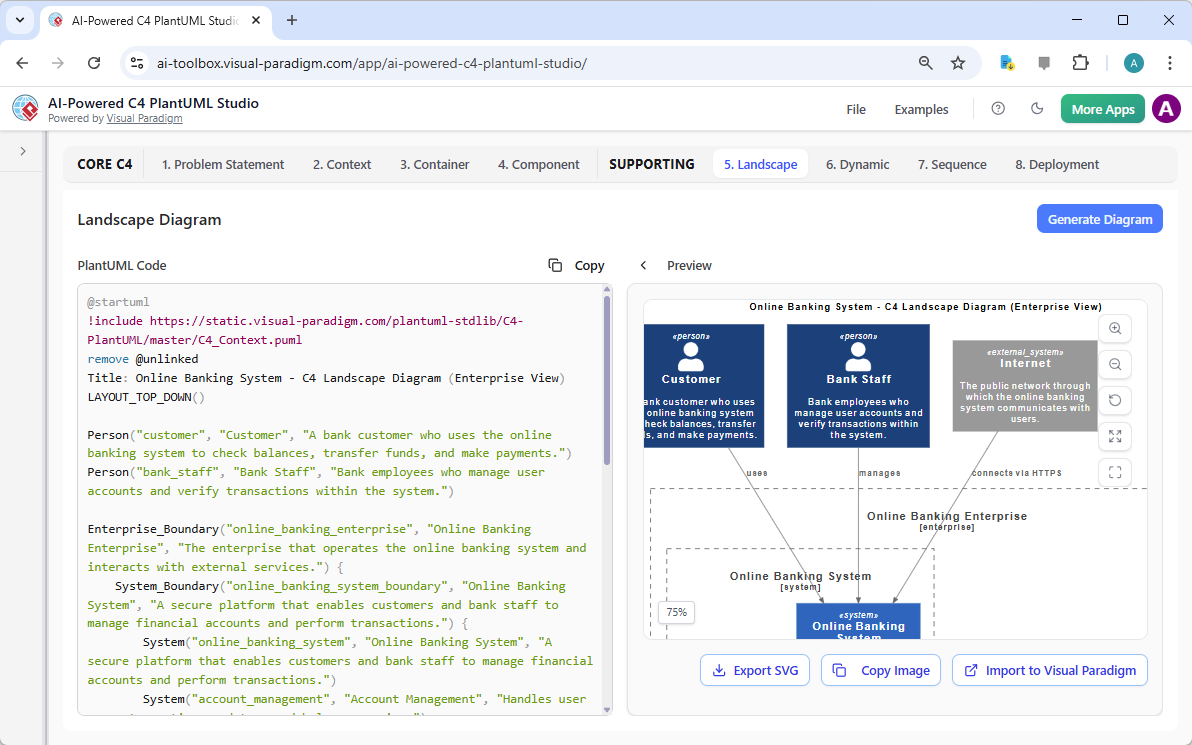This screenshot has width=1192, height=745.
Task: Collapse the Preview panel with the chevron
Action: tap(643, 265)
